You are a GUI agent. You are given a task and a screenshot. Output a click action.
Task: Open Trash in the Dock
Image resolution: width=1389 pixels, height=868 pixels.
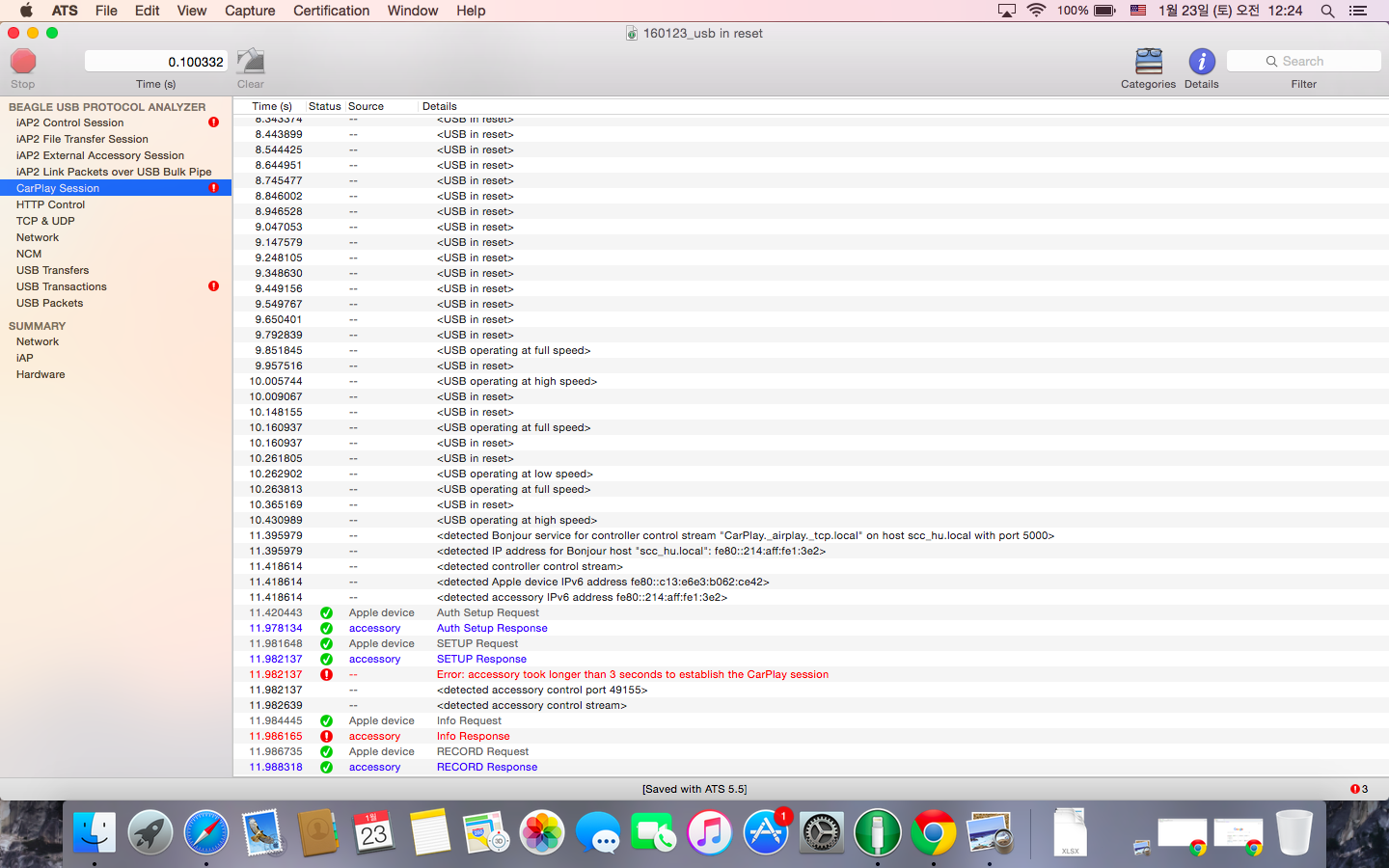(x=1294, y=832)
